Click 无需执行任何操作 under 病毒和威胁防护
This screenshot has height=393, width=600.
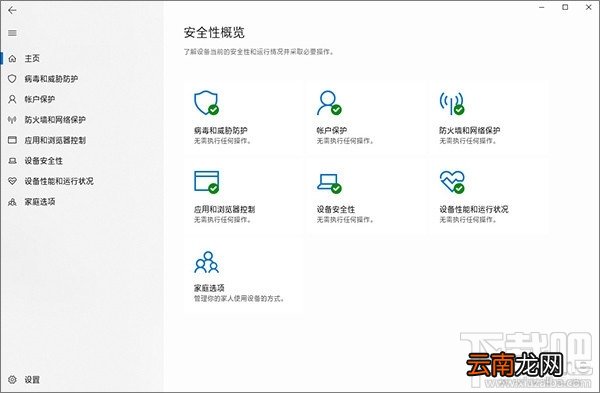click(223, 141)
